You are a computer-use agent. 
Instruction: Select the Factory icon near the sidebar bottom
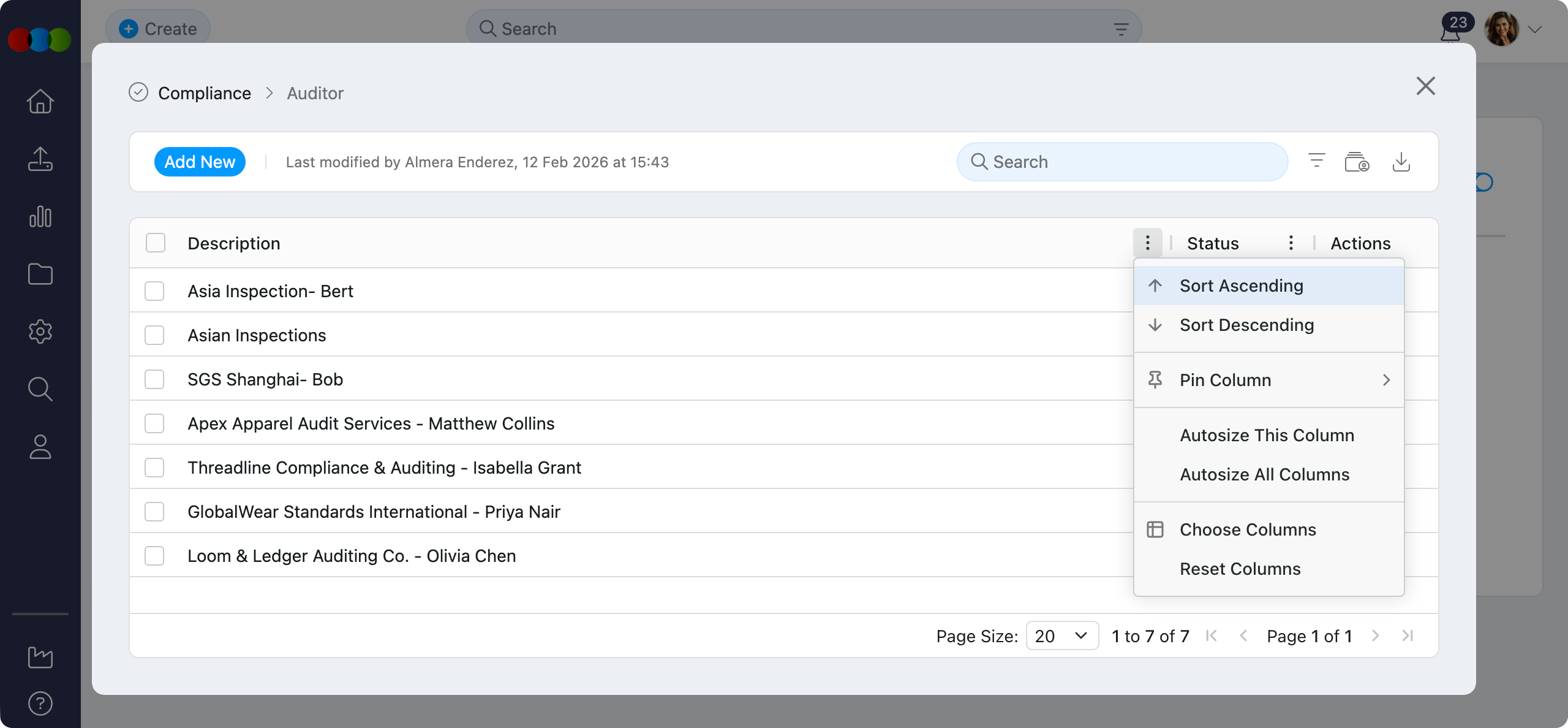[40, 657]
